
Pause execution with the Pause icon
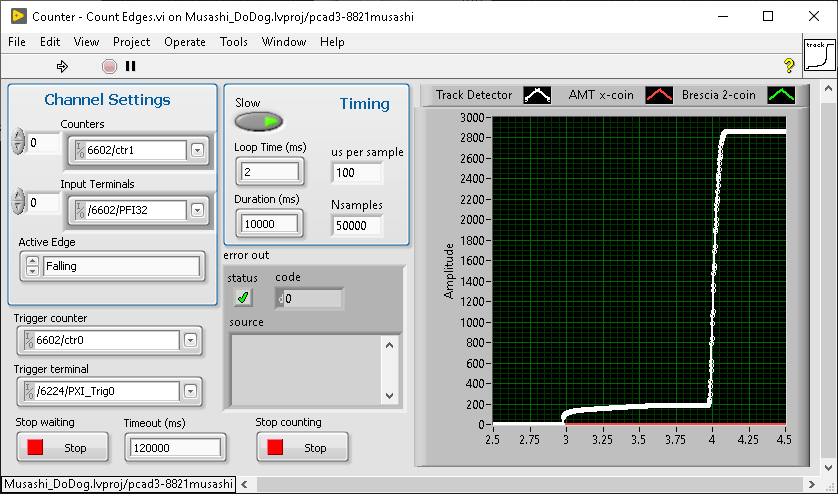click(x=130, y=66)
